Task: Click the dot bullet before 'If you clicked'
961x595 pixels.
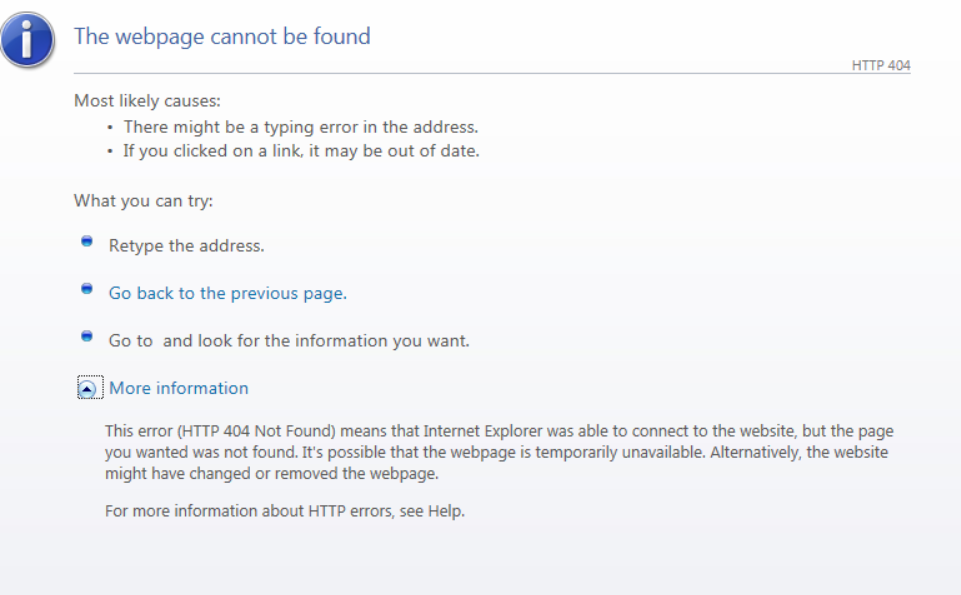Action: [110, 151]
